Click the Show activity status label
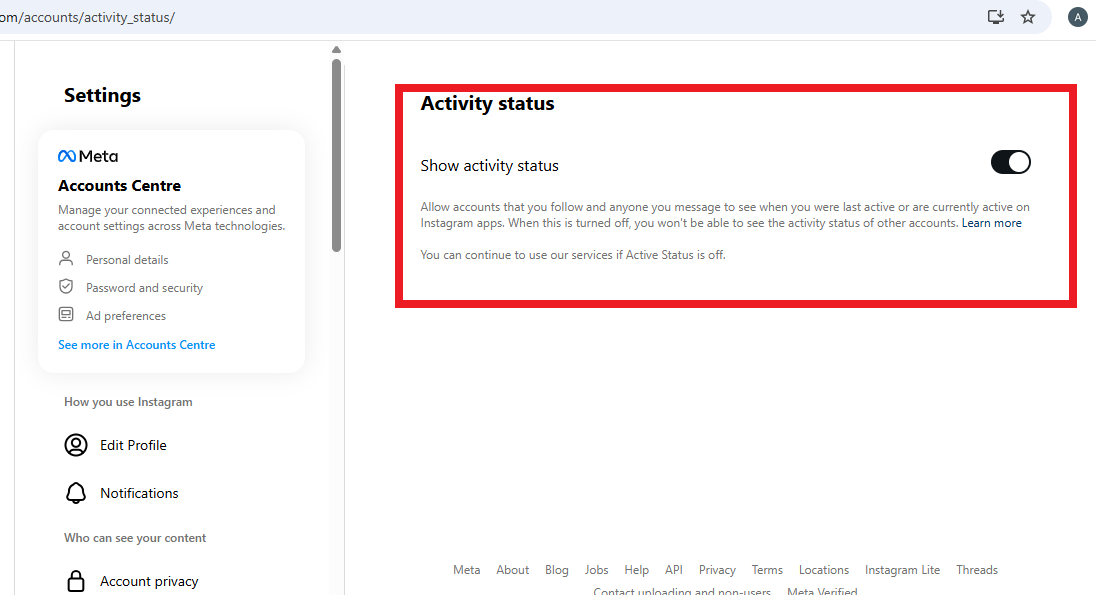Image resolution: width=1096 pixels, height=595 pixels. coord(489,166)
